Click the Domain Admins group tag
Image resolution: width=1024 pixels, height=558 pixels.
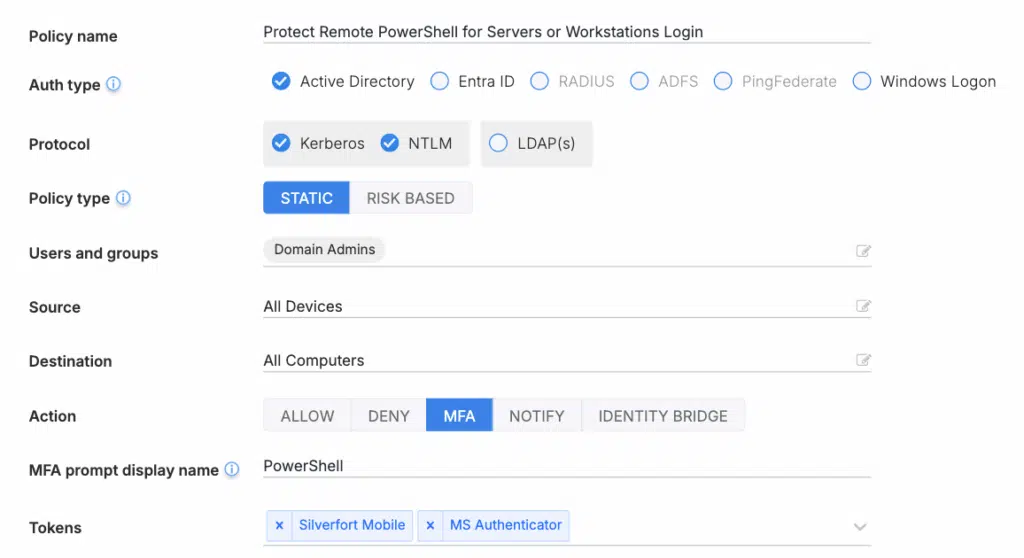(324, 250)
